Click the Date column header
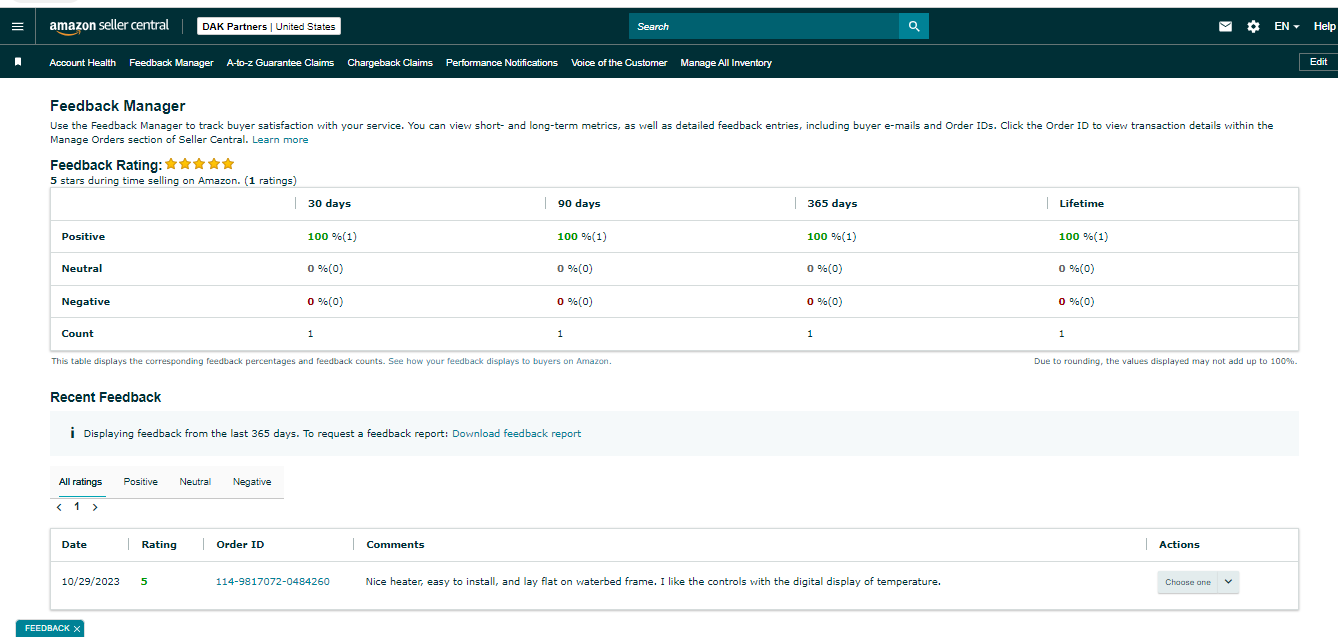This screenshot has width=1338, height=637. (x=74, y=545)
